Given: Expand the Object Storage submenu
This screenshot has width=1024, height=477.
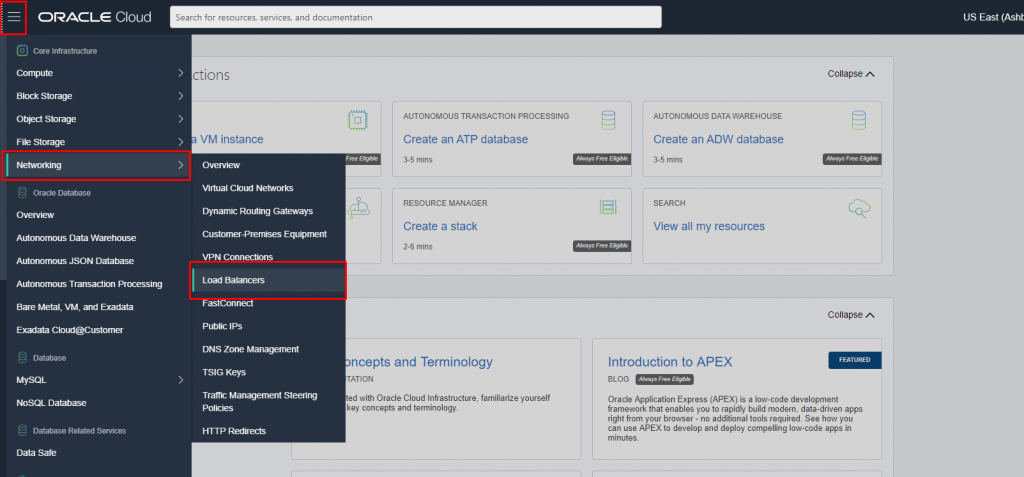Looking at the screenshot, I should pos(181,119).
